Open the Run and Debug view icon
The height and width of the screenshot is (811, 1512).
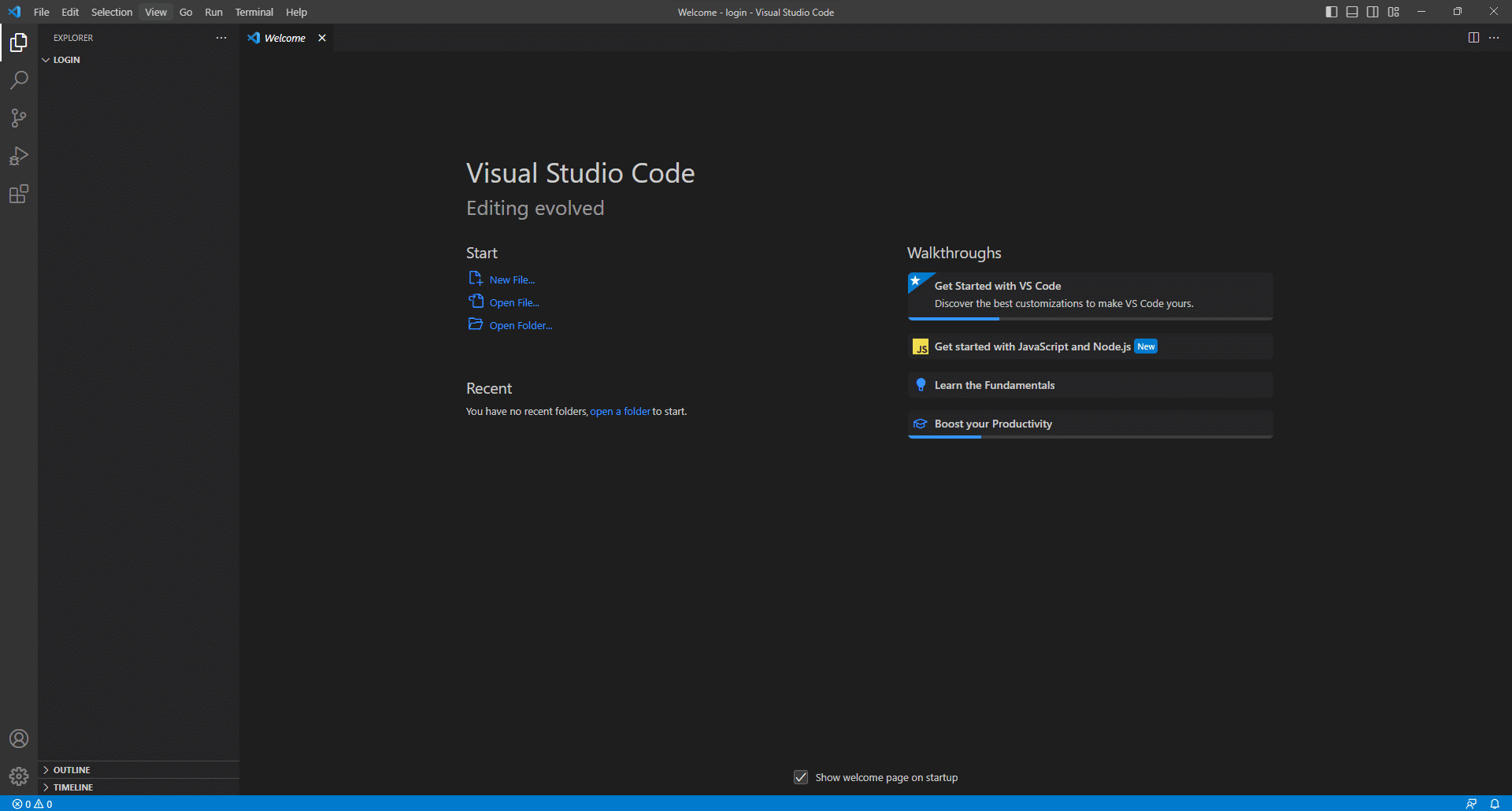(x=19, y=156)
